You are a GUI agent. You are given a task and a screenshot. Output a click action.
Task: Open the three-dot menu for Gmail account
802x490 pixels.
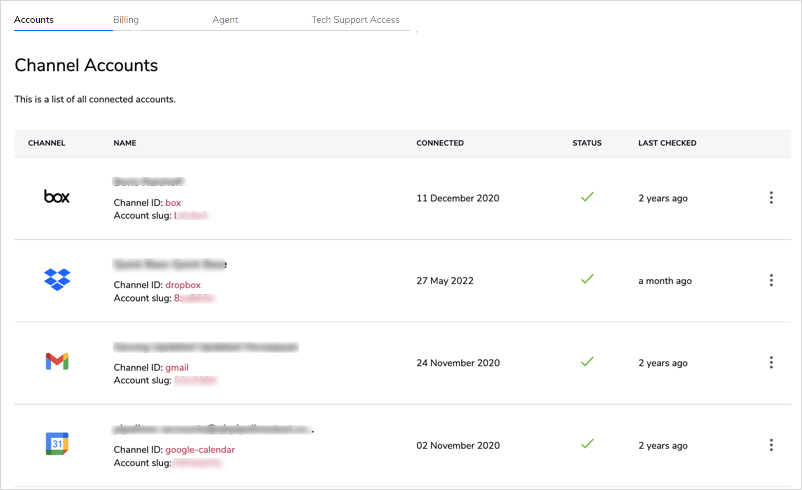click(771, 363)
